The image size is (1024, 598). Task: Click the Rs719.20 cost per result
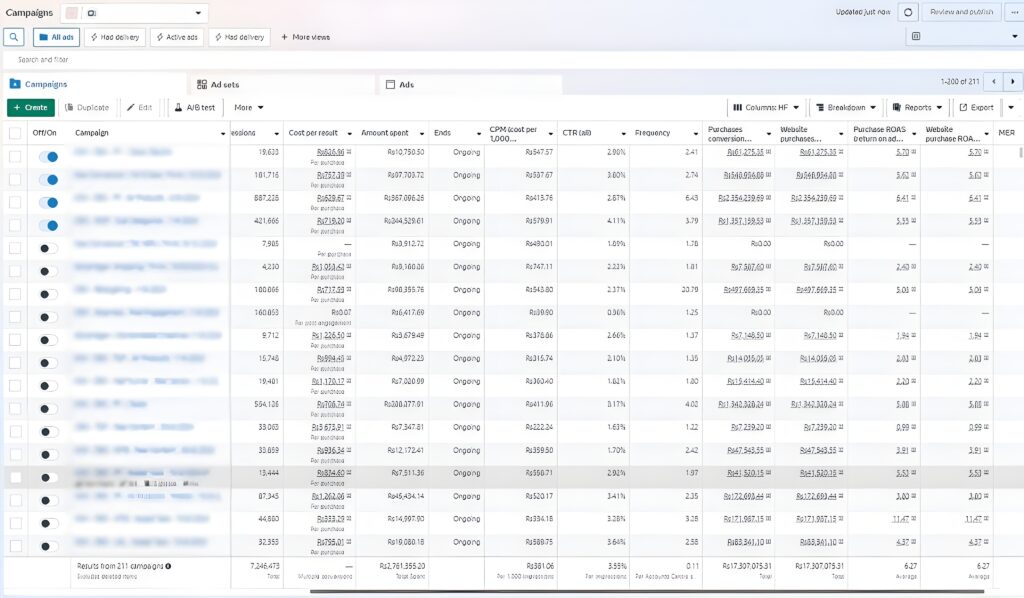(330, 221)
